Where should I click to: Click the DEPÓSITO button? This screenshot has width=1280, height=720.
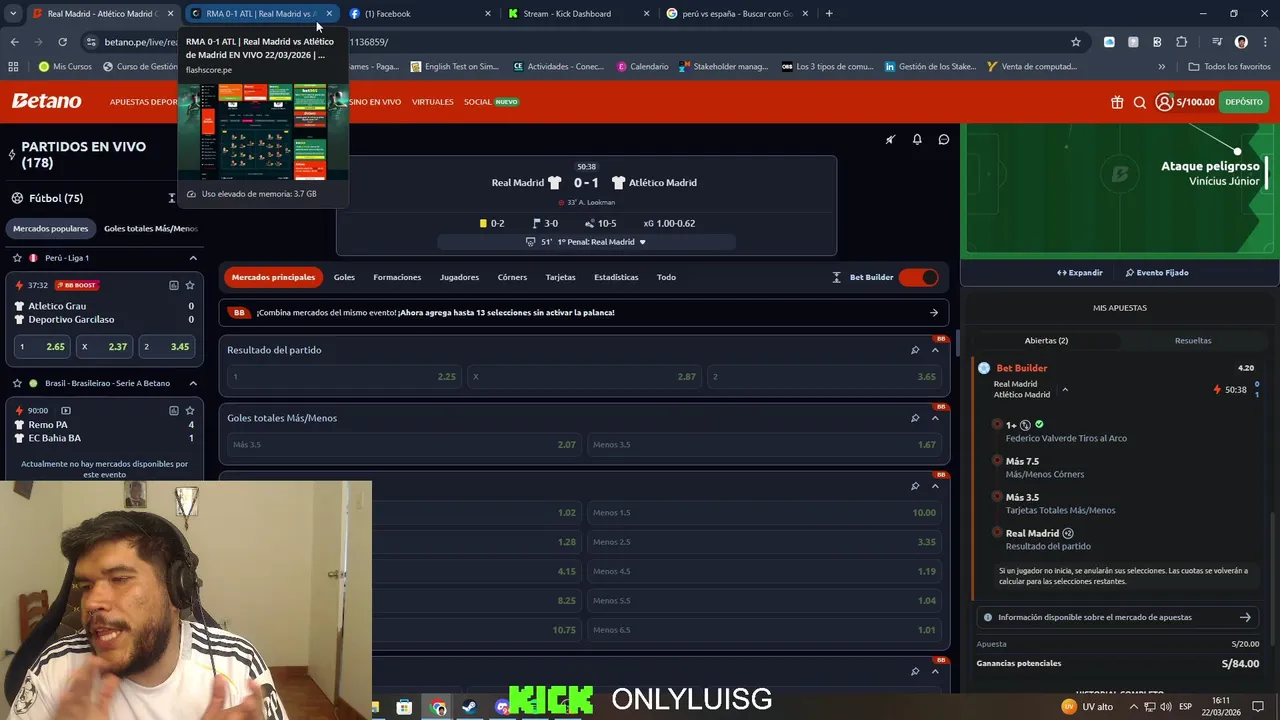pyautogui.click(x=1243, y=102)
